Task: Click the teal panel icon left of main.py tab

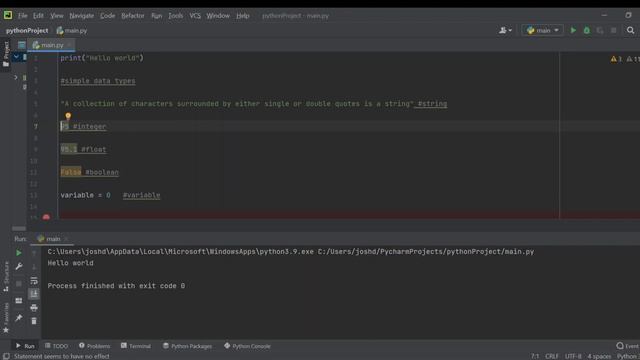Action: (22, 45)
